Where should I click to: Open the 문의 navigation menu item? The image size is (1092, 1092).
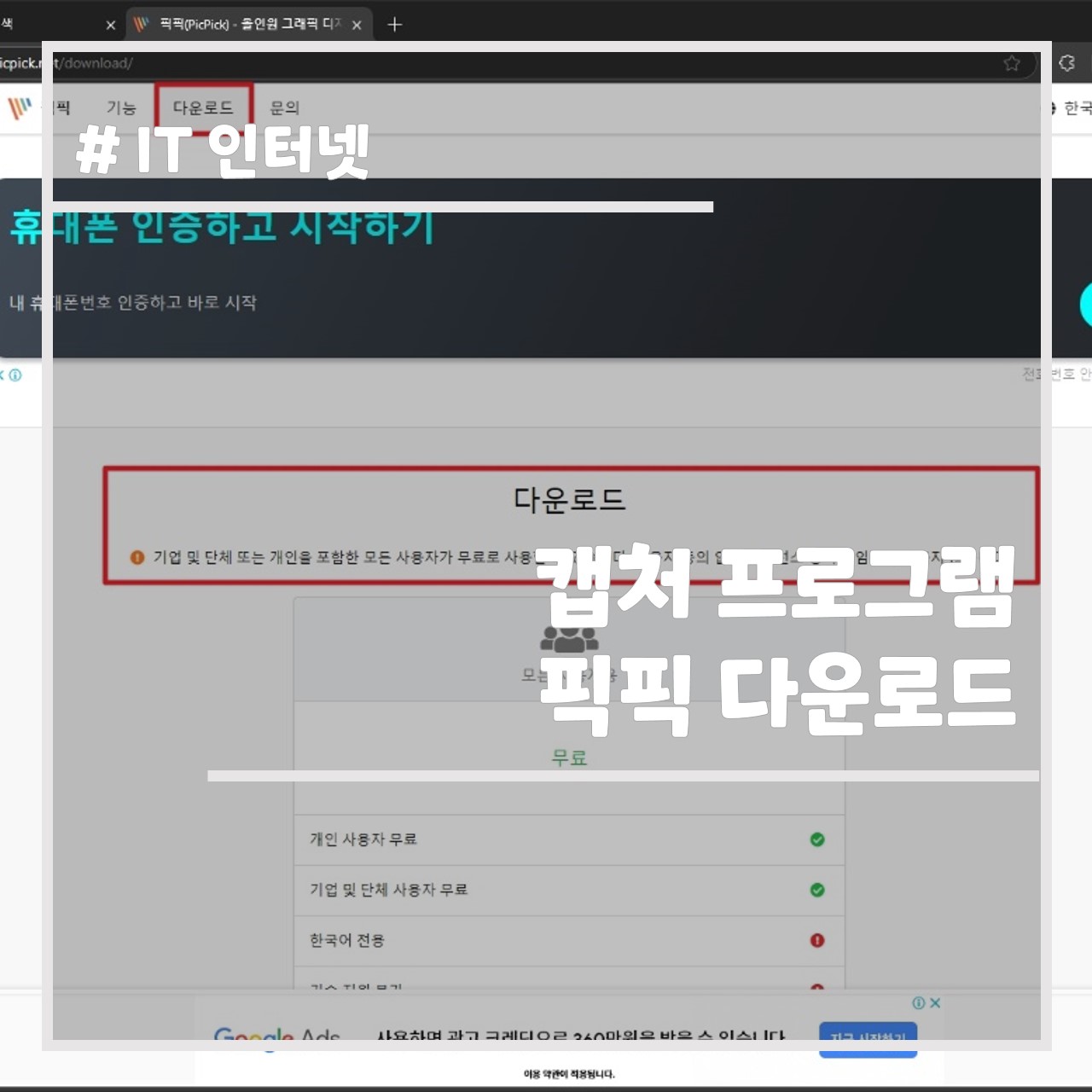(x=284, y=108)
